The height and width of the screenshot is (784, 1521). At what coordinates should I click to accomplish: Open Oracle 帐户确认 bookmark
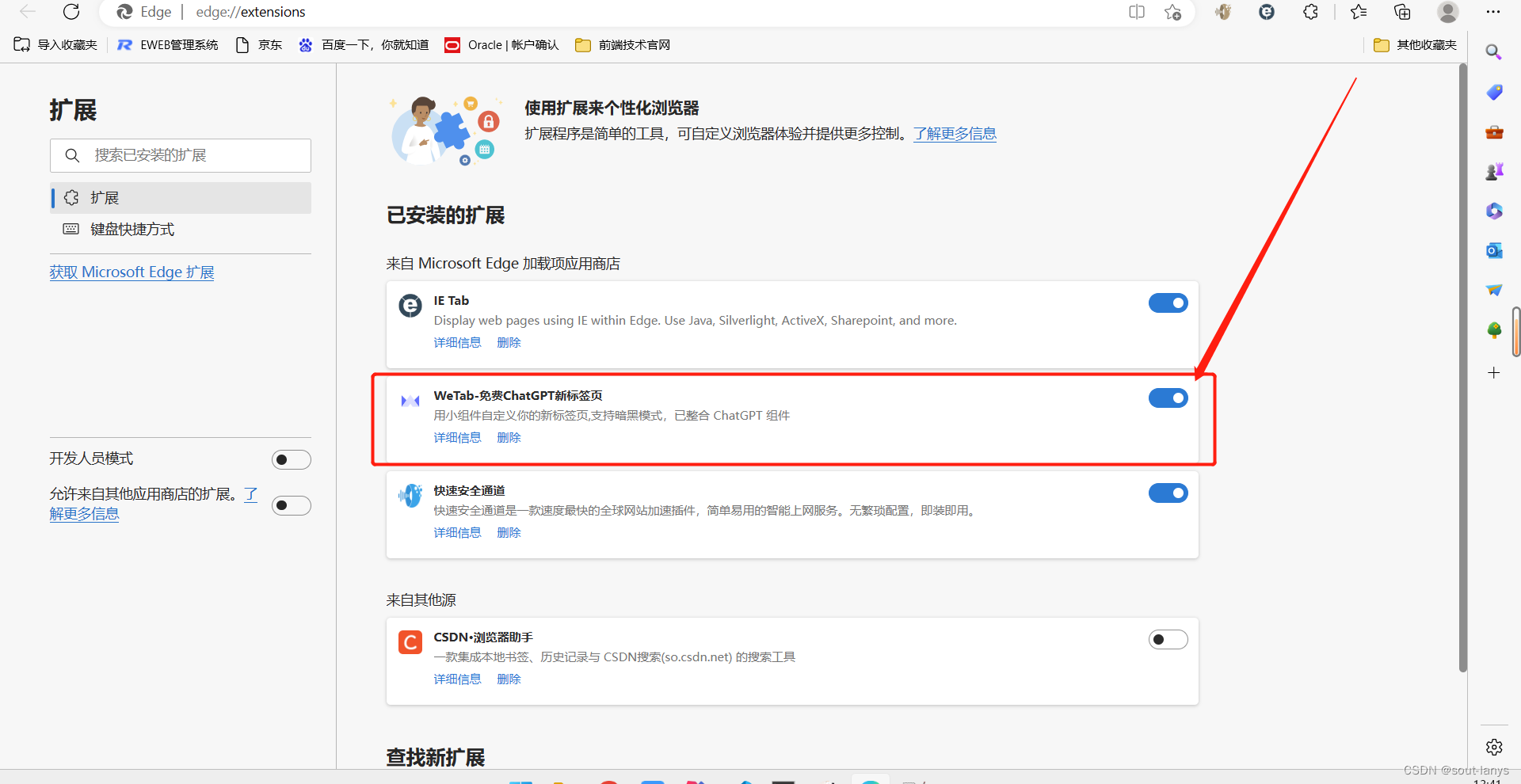[501, 45]
